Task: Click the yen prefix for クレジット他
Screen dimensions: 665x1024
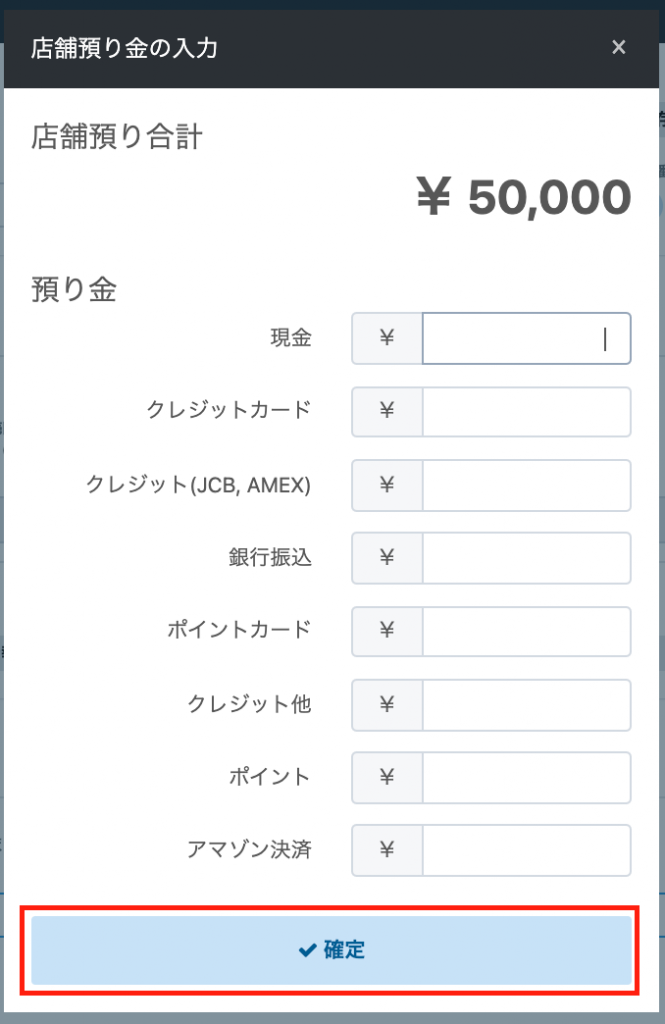Action: click(x=387, y=704)
